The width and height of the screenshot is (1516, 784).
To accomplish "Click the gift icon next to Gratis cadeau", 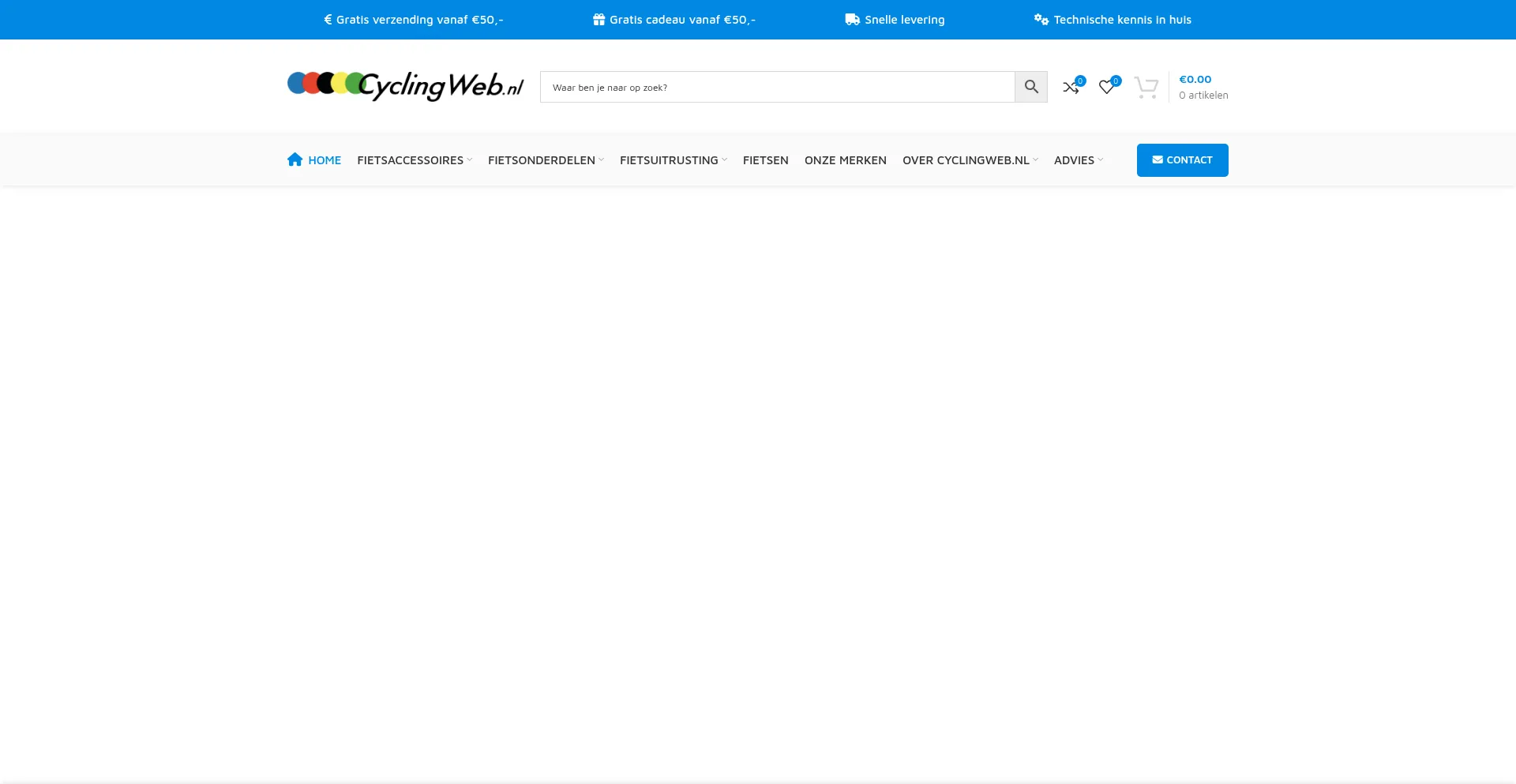I will 599,19.
